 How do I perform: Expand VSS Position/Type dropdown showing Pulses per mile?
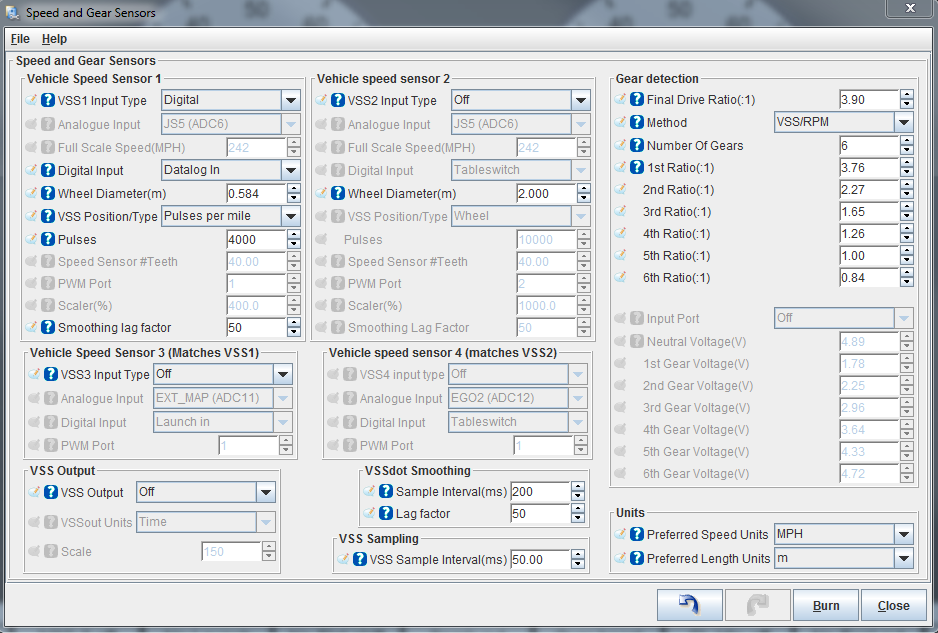click(230, 216)
